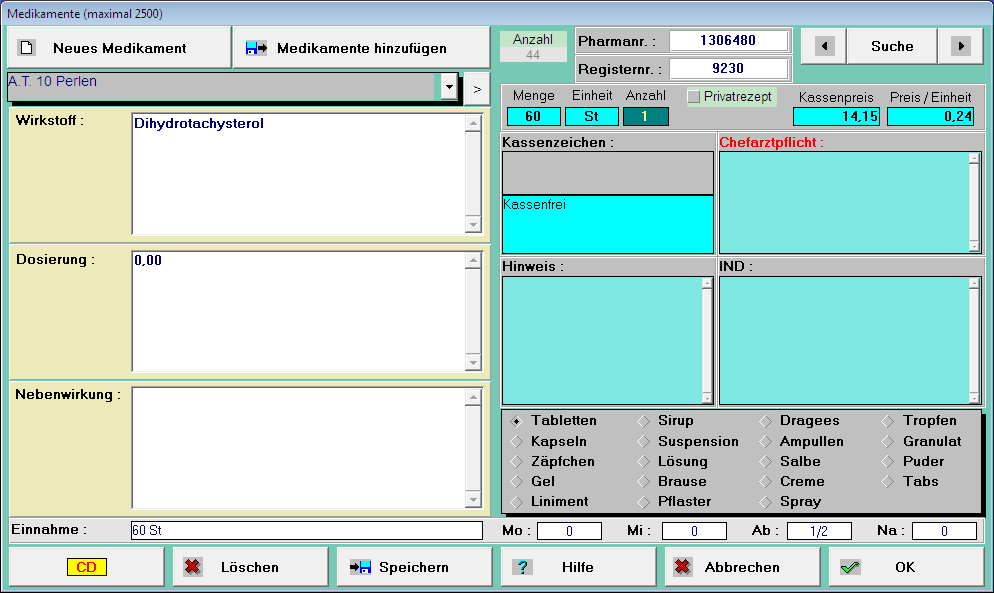
Task: Click the yellow CD button
Action: [87, 567]
